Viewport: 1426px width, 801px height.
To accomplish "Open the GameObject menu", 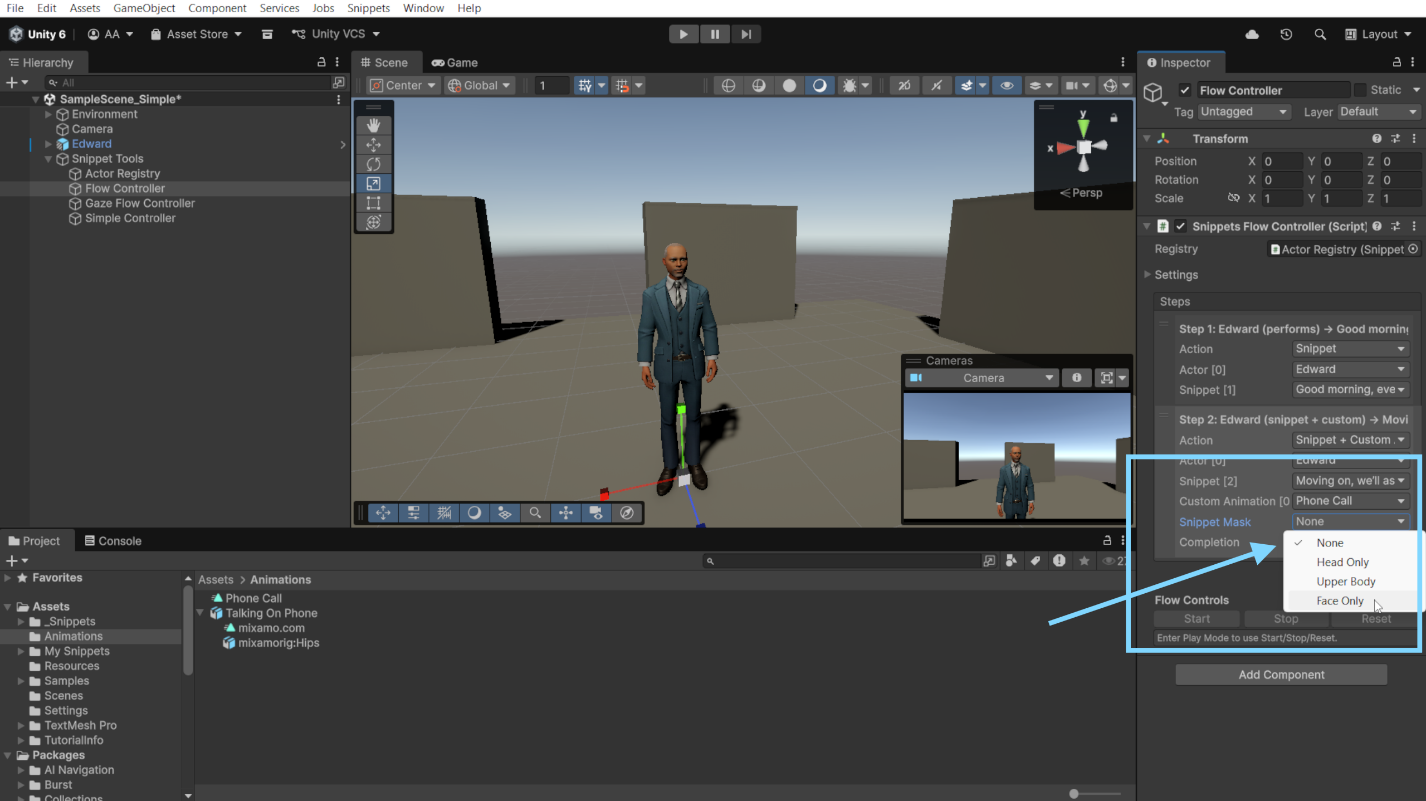I will [x=144, y=8].
